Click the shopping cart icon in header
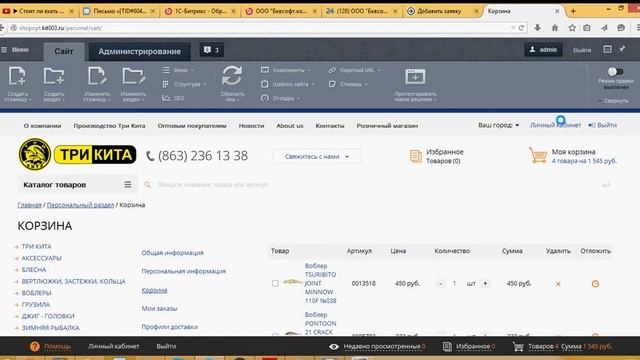 point(538,156)
